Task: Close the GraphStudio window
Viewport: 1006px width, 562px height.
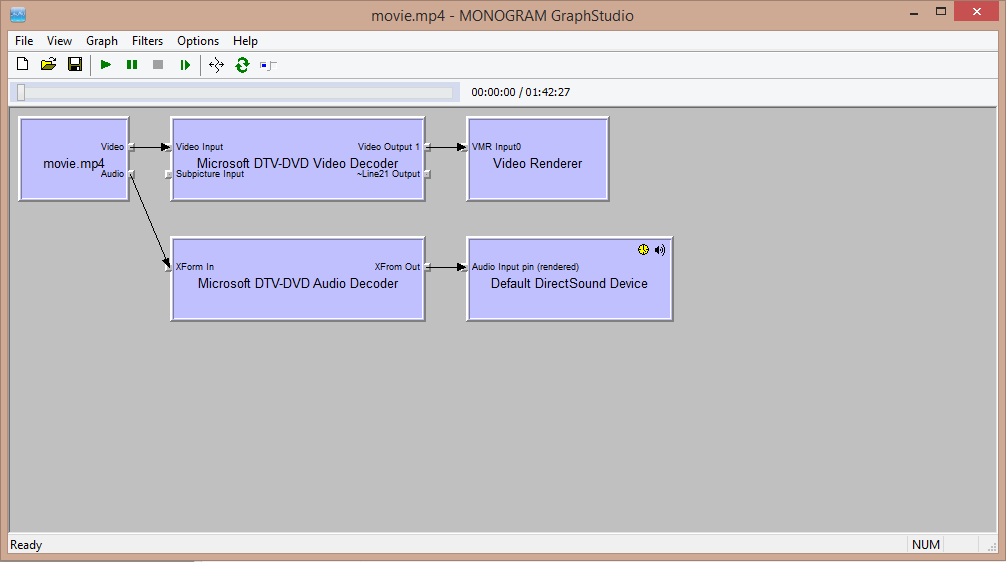Action: click(x=976, y=12)
